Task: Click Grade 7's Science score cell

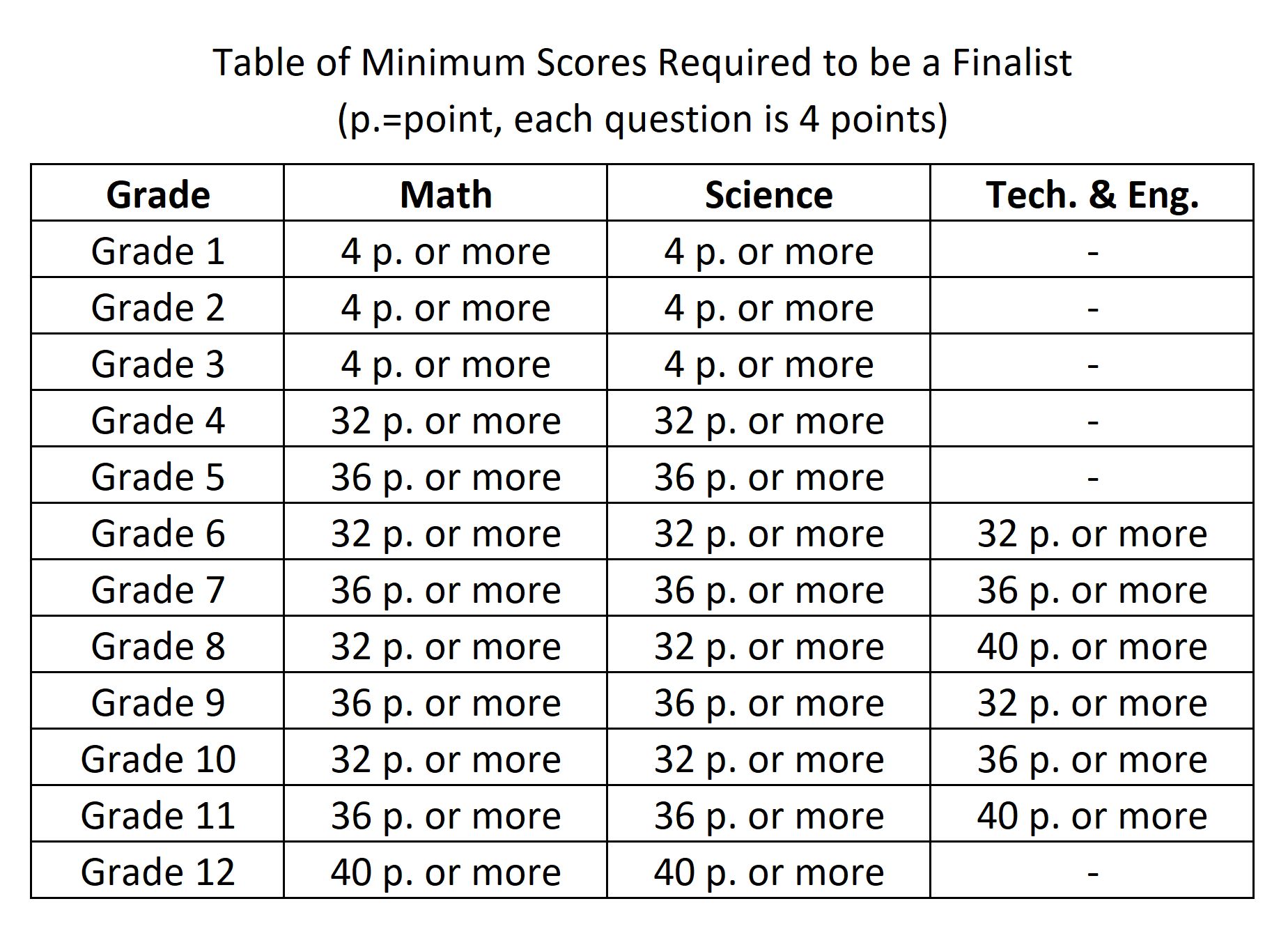Action: pos(768,590)
